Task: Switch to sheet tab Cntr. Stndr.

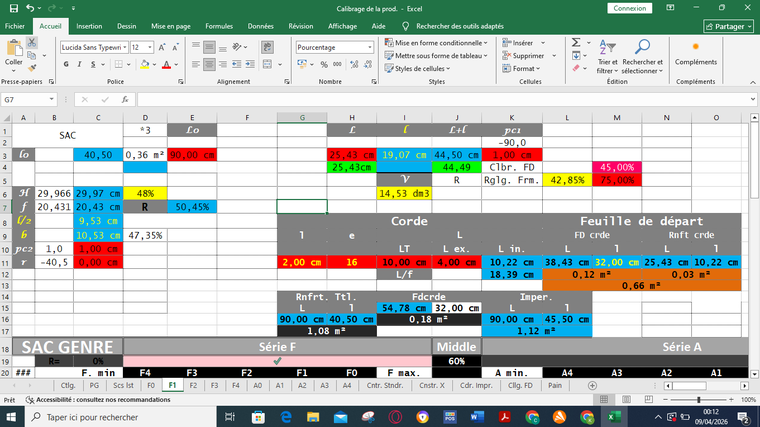Action: (384, 385)
